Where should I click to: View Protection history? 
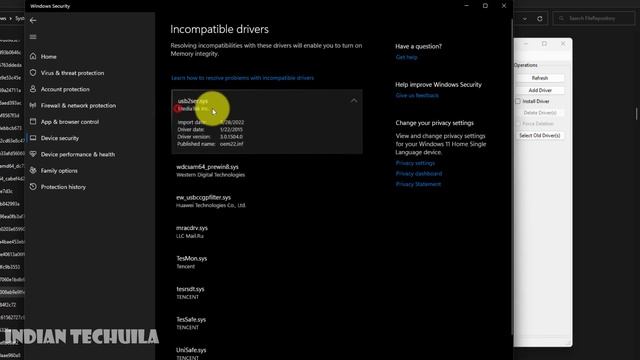pyautogui.click(x=63, y=187)
